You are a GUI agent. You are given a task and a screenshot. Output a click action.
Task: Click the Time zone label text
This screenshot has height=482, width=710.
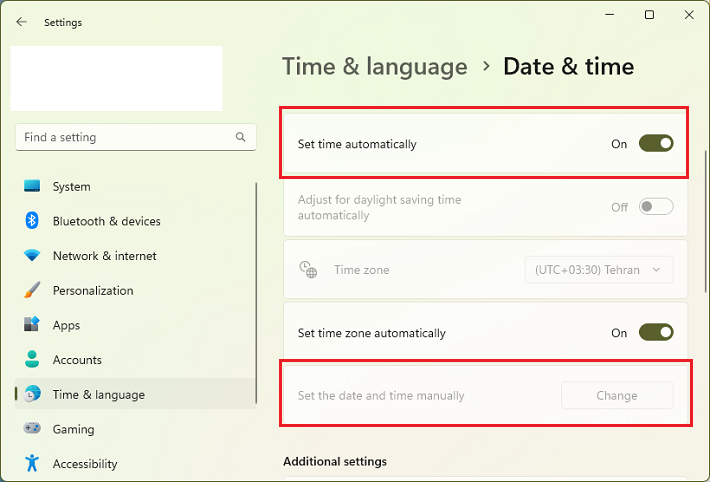click(x=361, y=270)
